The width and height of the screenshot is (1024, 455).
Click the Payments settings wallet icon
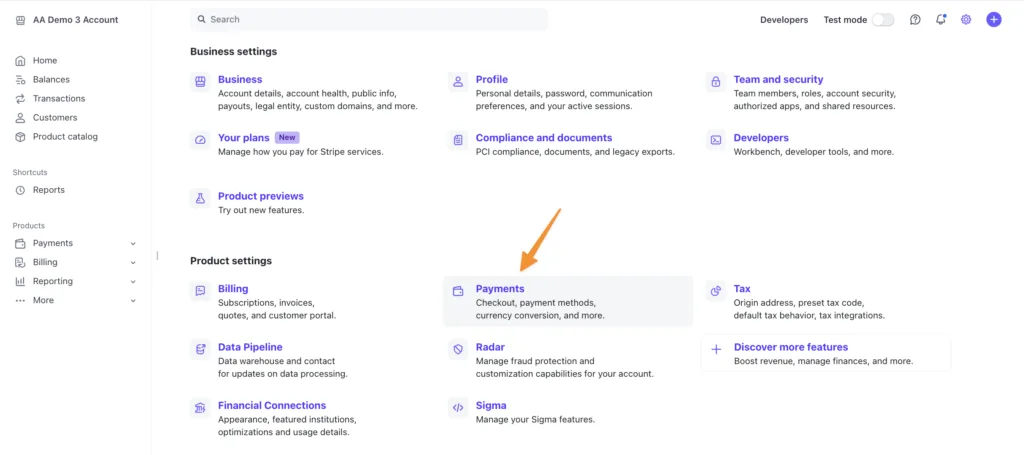[458, 291]
